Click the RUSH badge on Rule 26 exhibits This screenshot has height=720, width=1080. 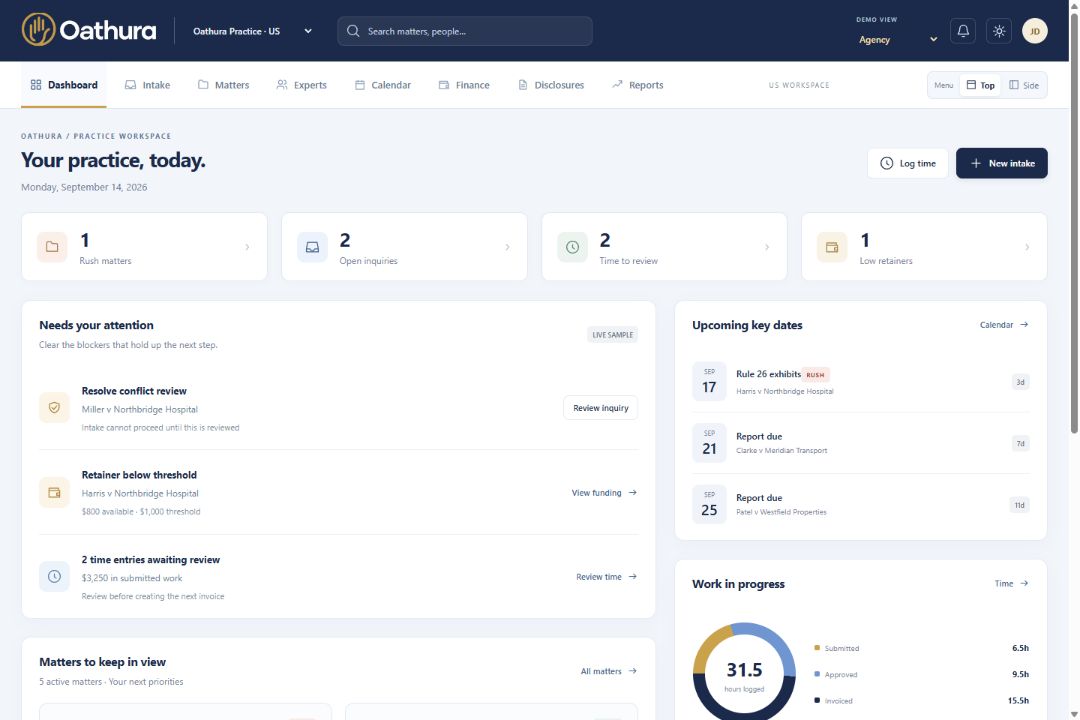click(816, 375)
